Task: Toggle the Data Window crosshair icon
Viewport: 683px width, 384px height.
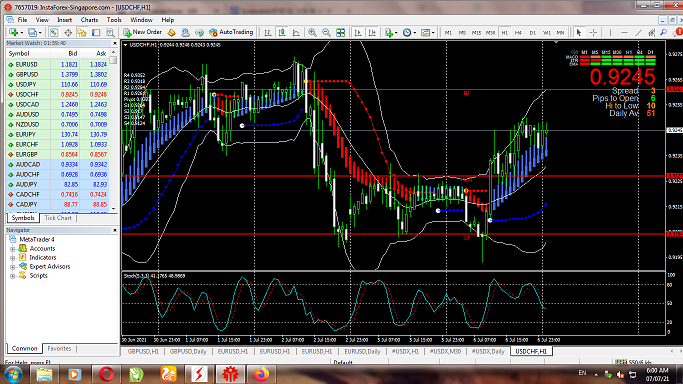Action: [x=68, y=32]
